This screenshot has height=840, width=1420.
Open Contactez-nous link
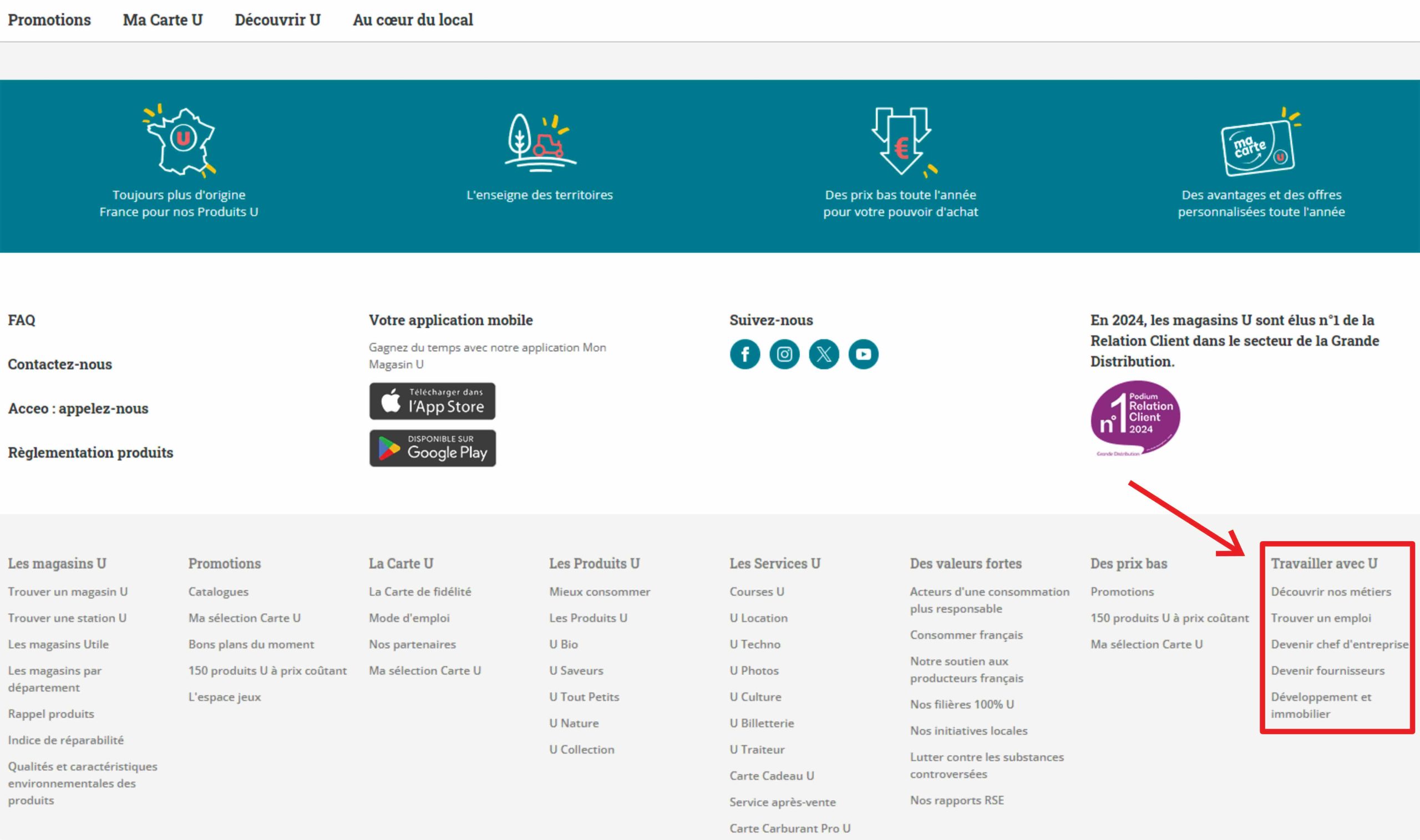click(x=60, y=364)
